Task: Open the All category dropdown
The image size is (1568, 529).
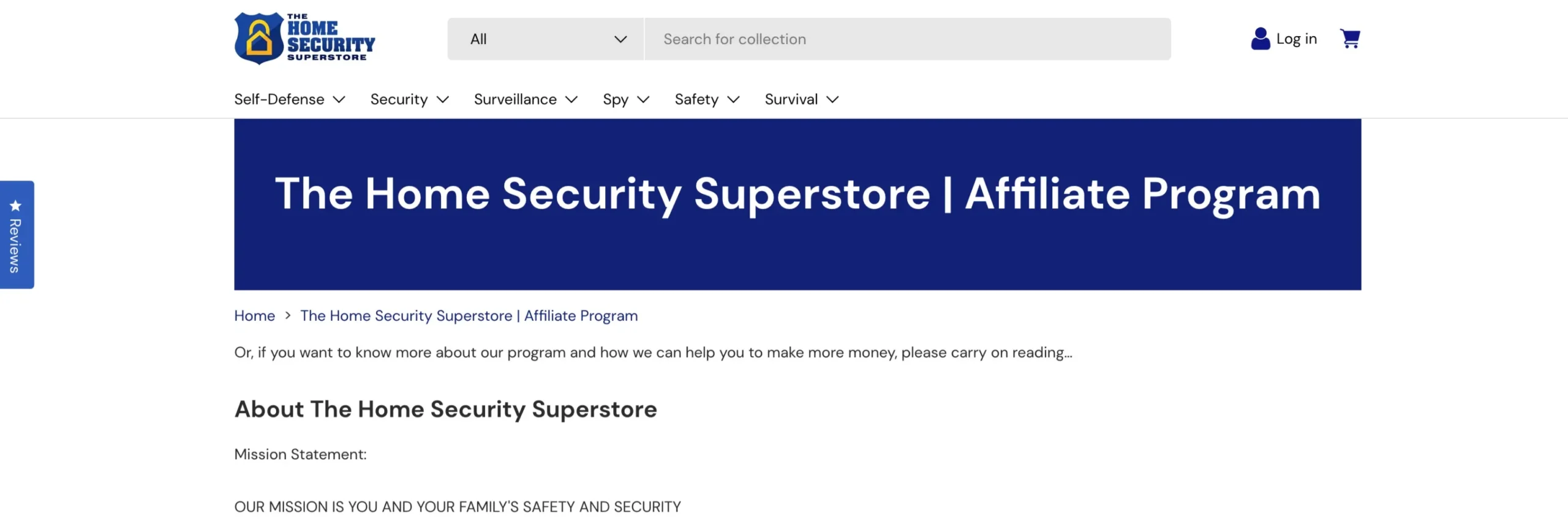Action: pos(545,39)
